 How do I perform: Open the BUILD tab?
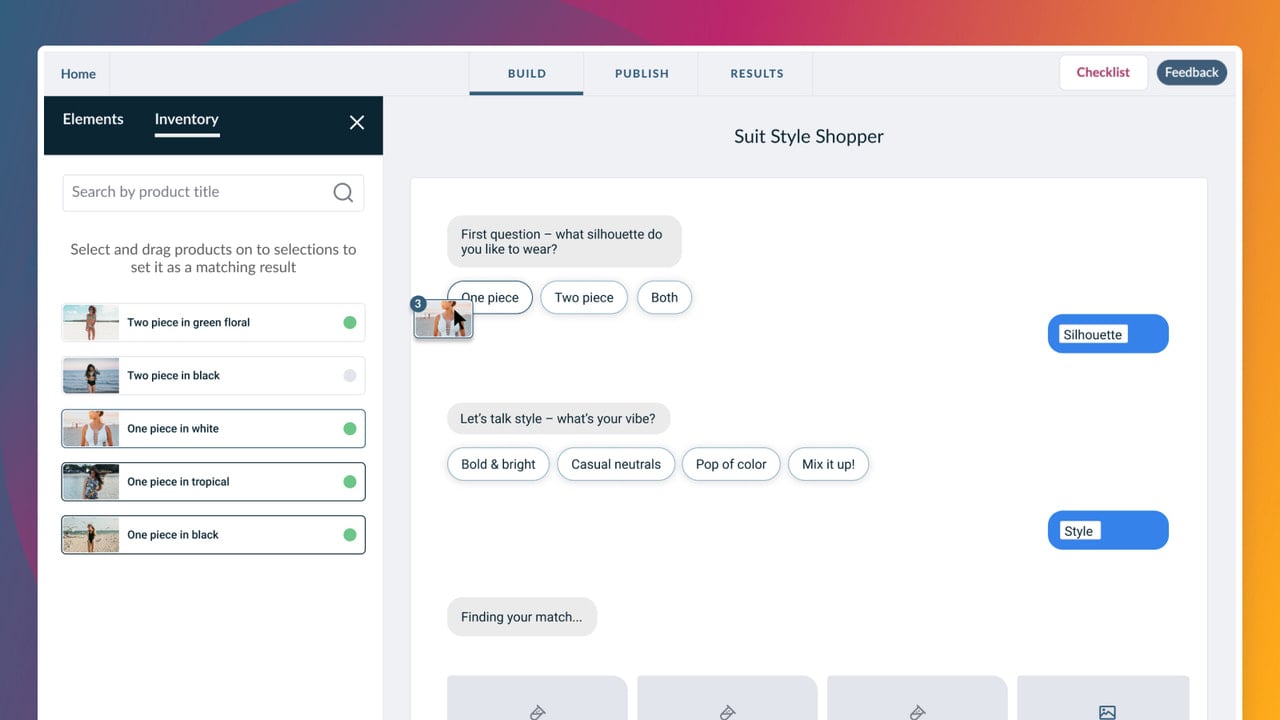(x=526, y=73)
